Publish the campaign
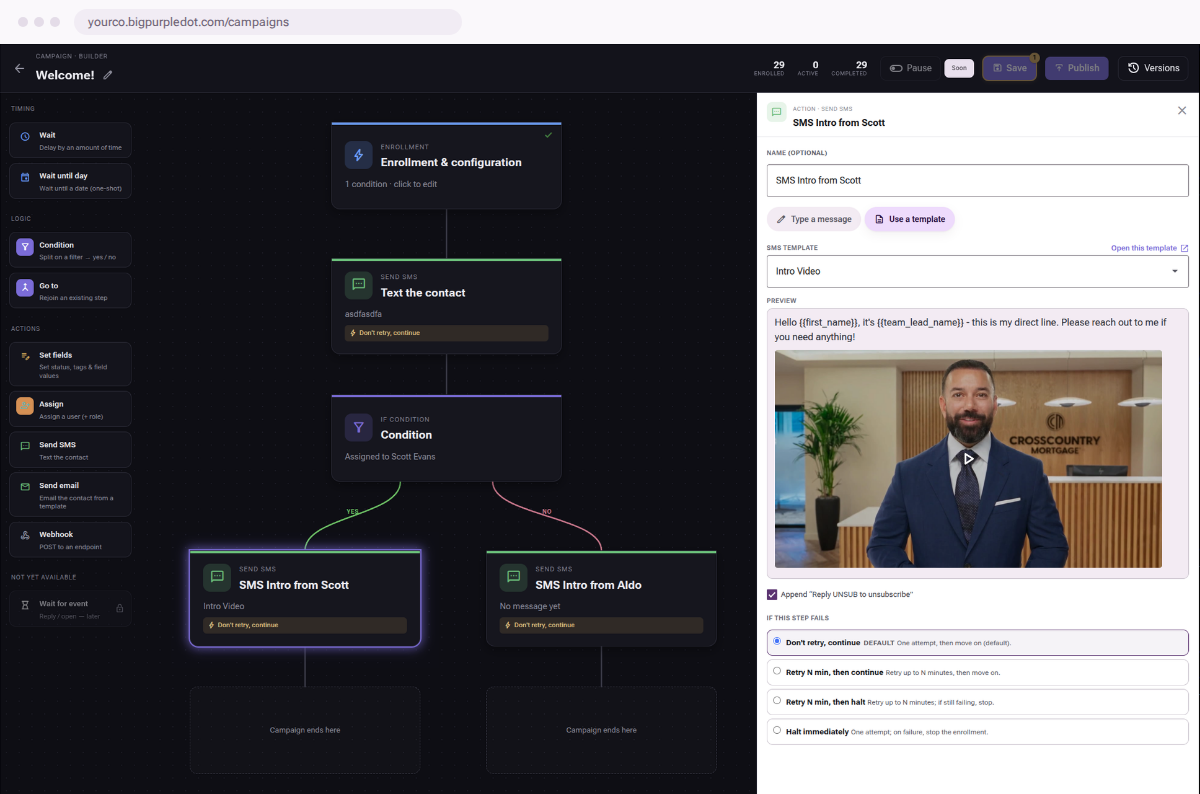The height and width of the screenshot is (794, 1200). [x=1076, y=68]
